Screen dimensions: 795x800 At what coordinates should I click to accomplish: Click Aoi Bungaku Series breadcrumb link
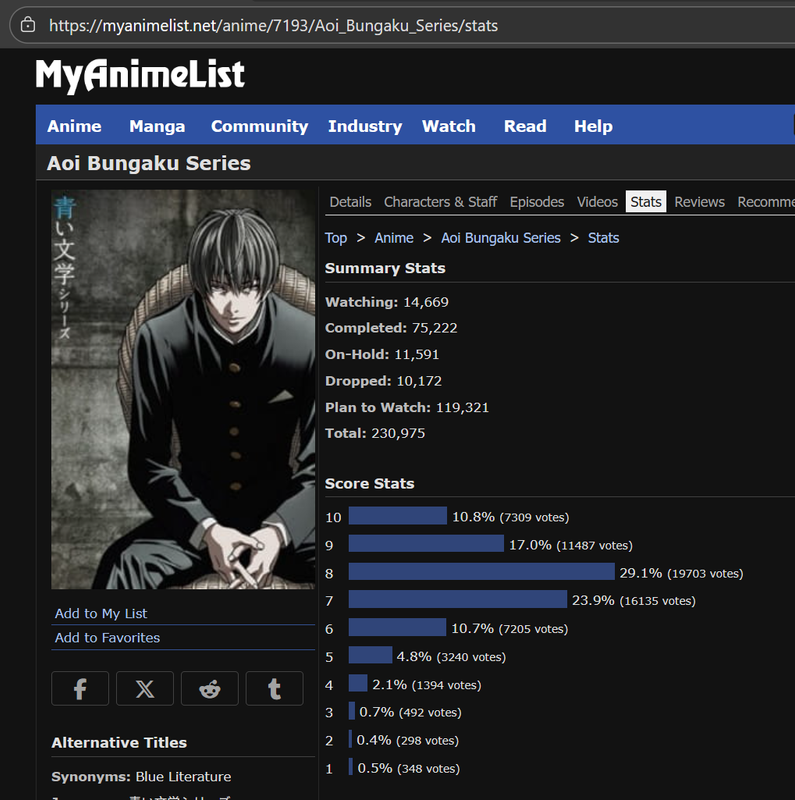click(501, 238)
